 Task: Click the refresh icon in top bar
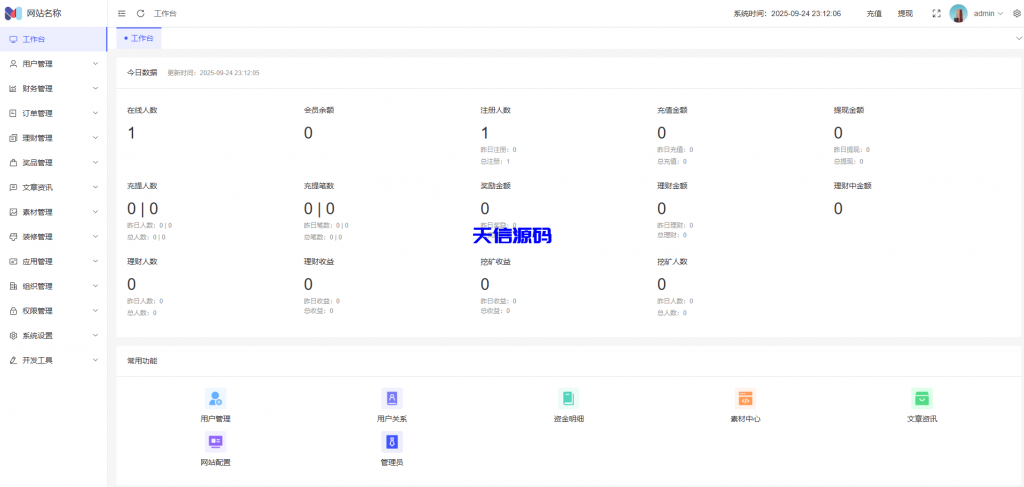tap(140, 14)
